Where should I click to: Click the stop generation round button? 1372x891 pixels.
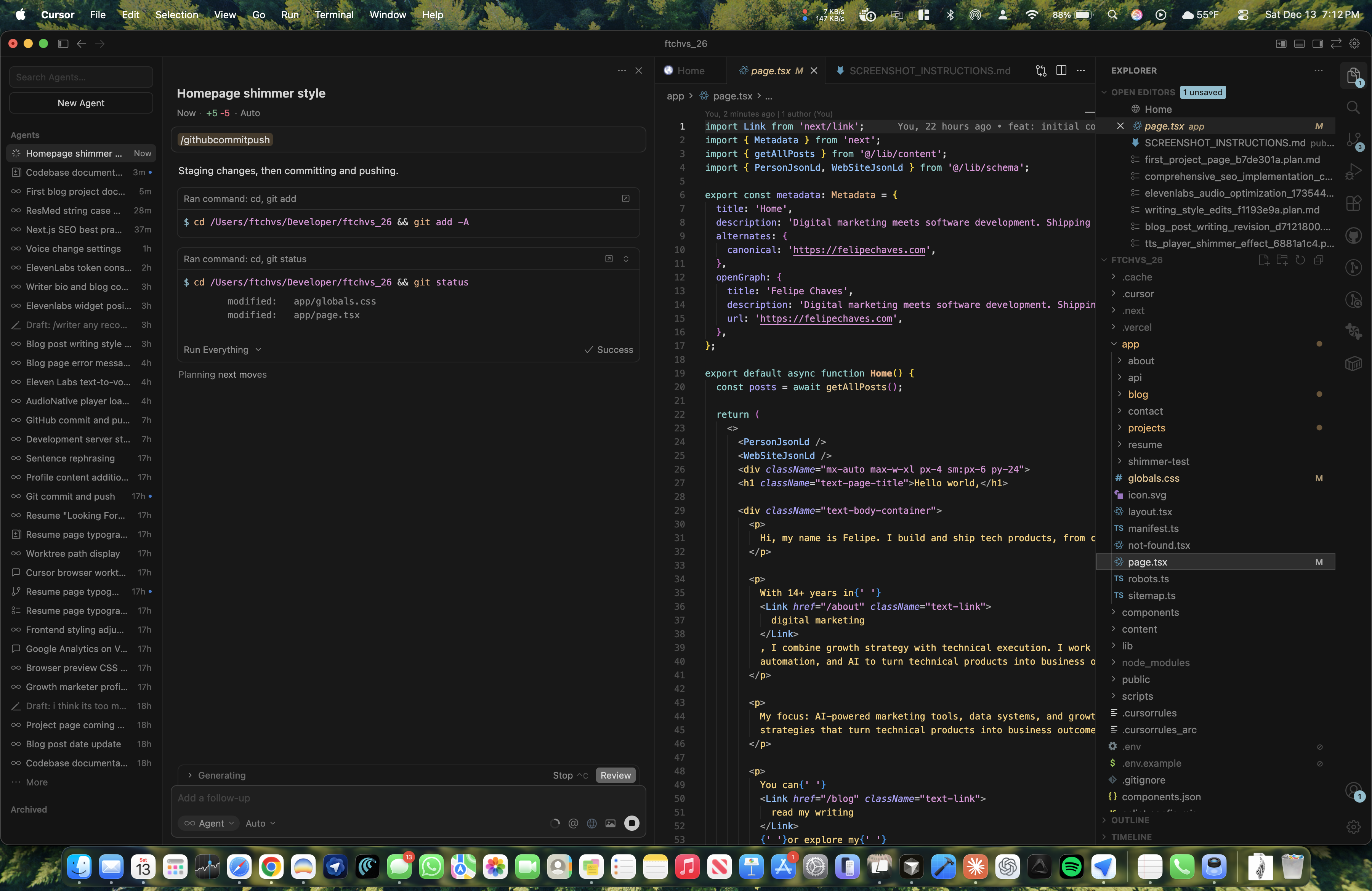[x=632, y=823]
